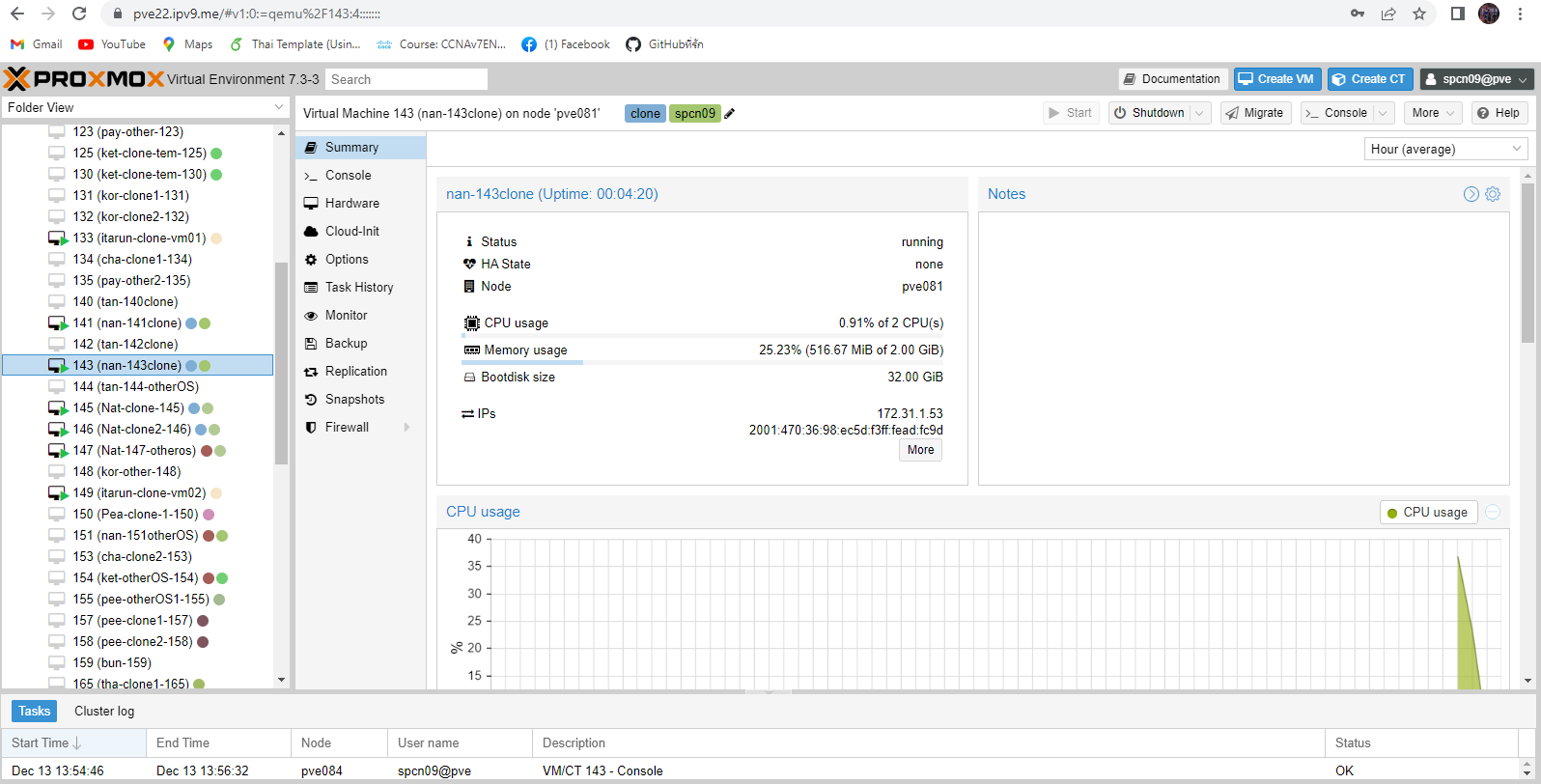Collapse the Notes panel using its arrow icon
The width and height of the screenshot is (1541, 784).
click(x=1471, y=194)
